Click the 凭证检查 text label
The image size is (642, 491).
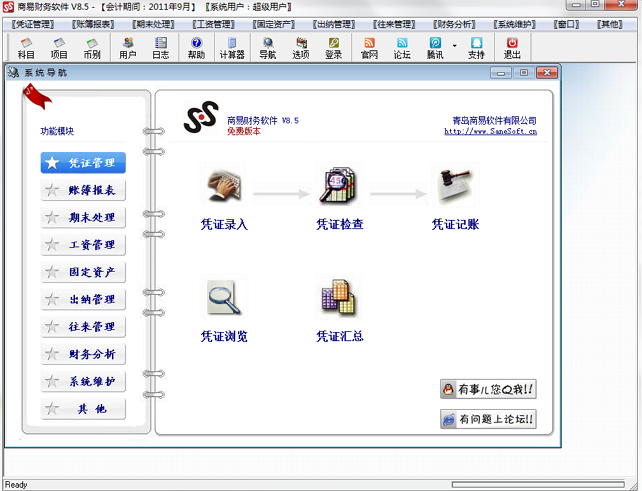340,224
